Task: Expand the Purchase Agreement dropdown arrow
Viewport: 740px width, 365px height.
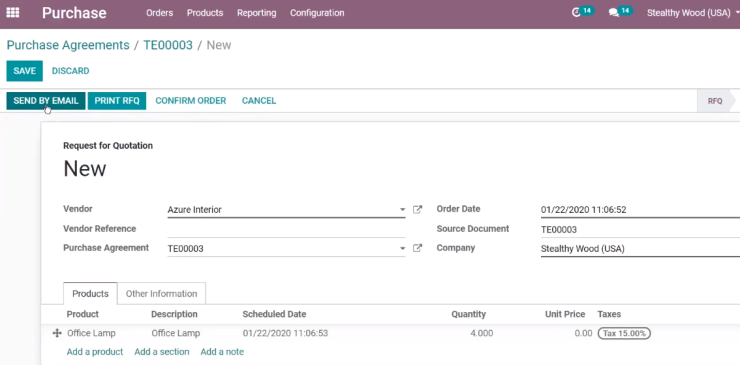Action: click(x=402, y=248)
